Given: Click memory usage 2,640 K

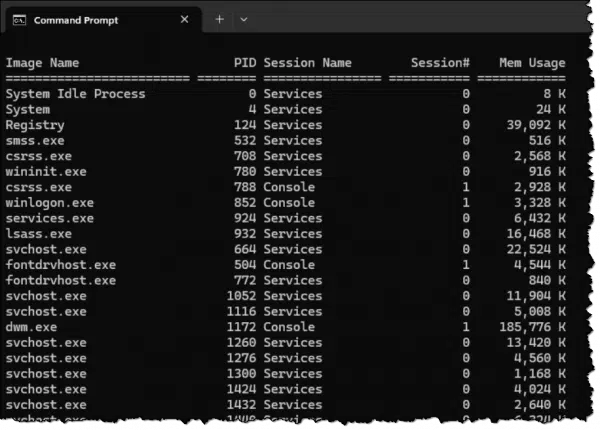Looking at the screenshot, I should [x=540, y=405].
